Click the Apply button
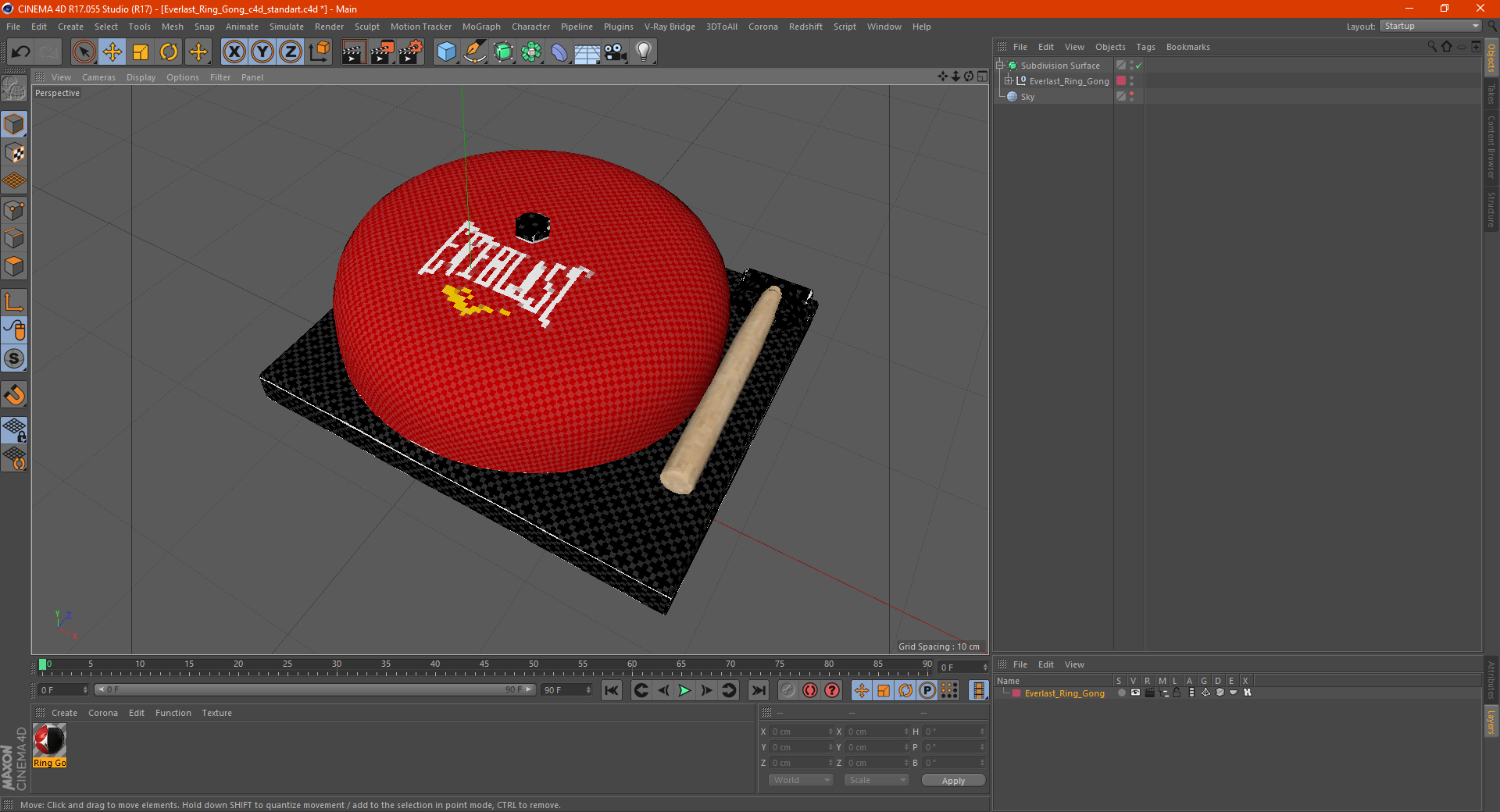This screenshot has height=812, width=1500. (953, 781)
